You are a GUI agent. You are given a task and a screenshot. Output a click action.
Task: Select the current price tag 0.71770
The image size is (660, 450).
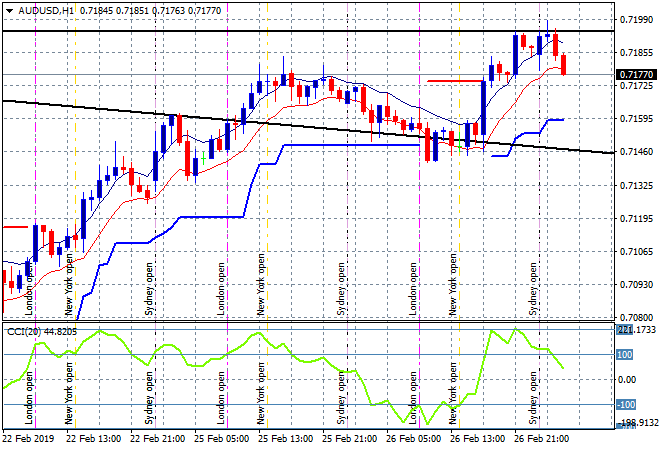(636, 75)
